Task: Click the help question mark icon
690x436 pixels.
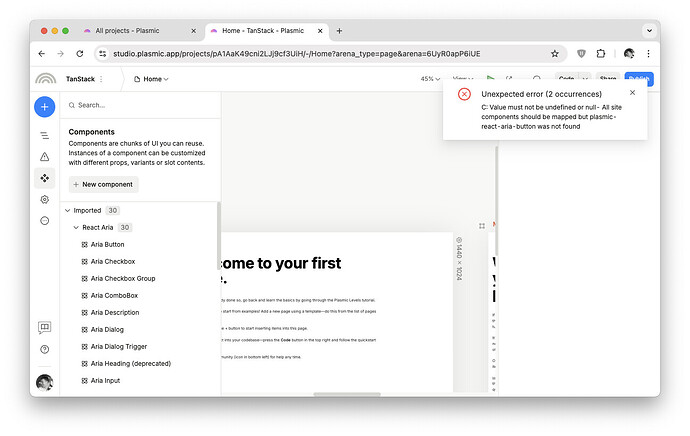Action: (44, 349)
